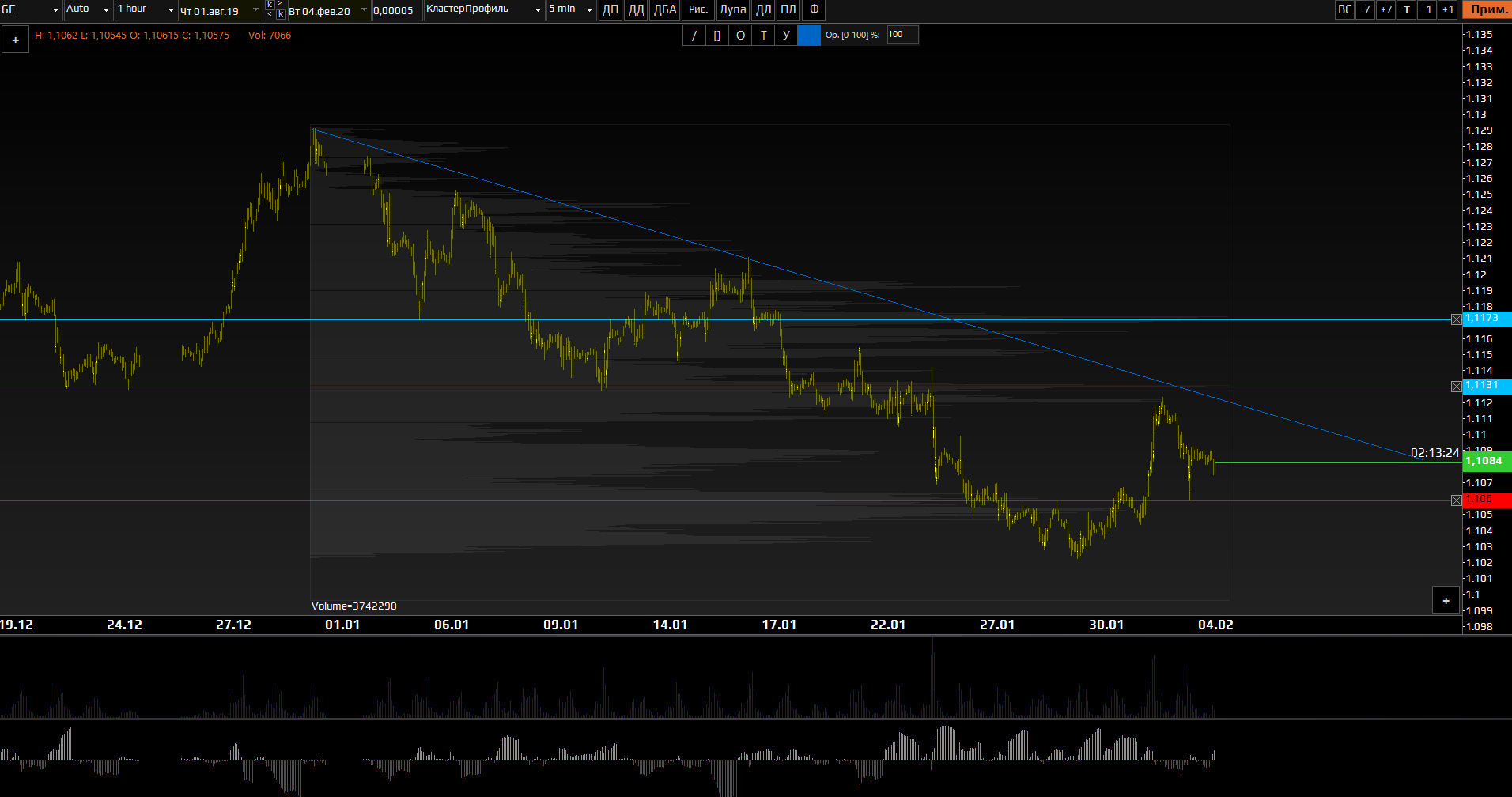The height and width of the screenshot is (797, 1512).
Task: Shift the period back with -7
Action: point(1365,10)
